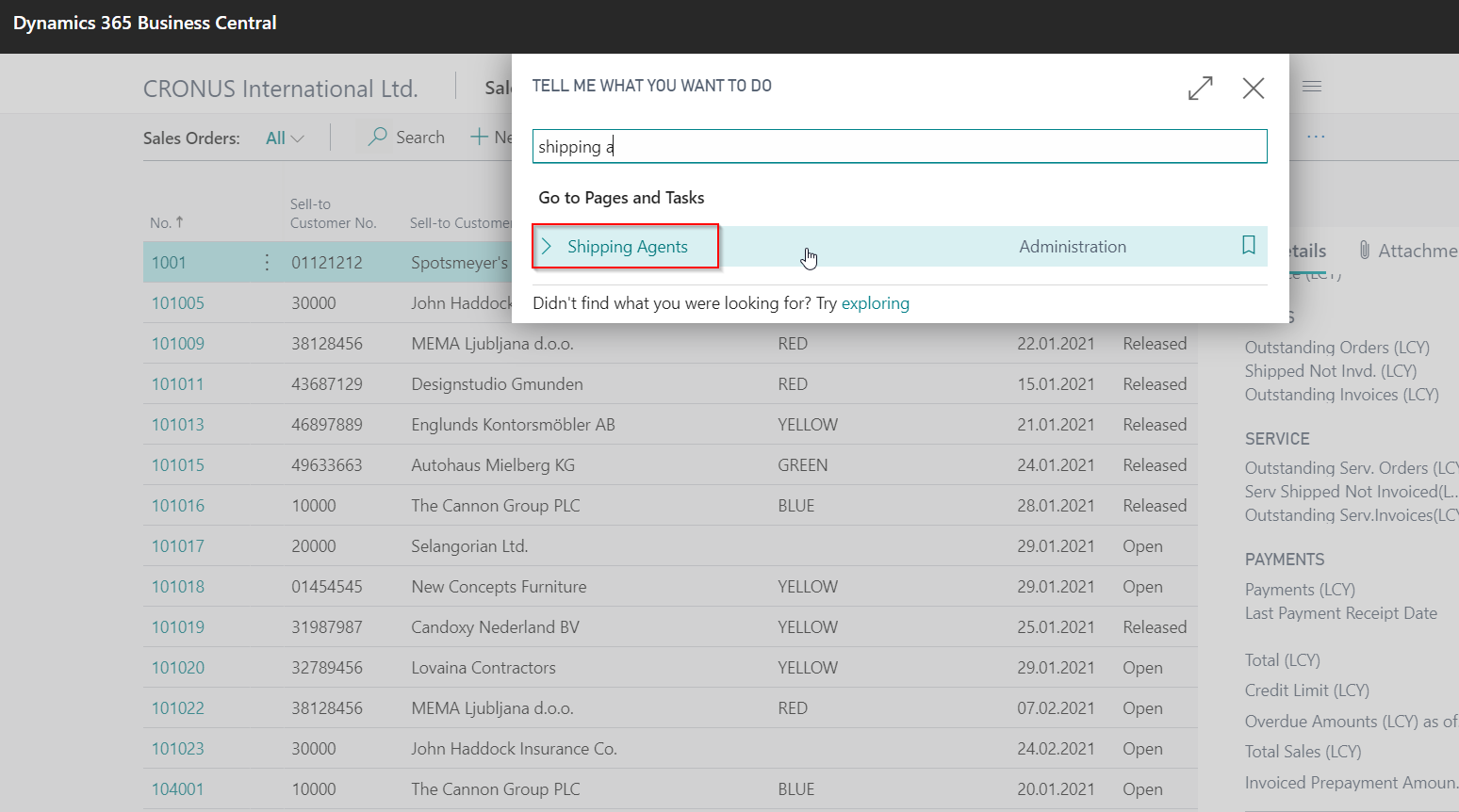1459x812 pixels.
Task: Click the GREEN location code cell
Action: click(x=803, y=465)
